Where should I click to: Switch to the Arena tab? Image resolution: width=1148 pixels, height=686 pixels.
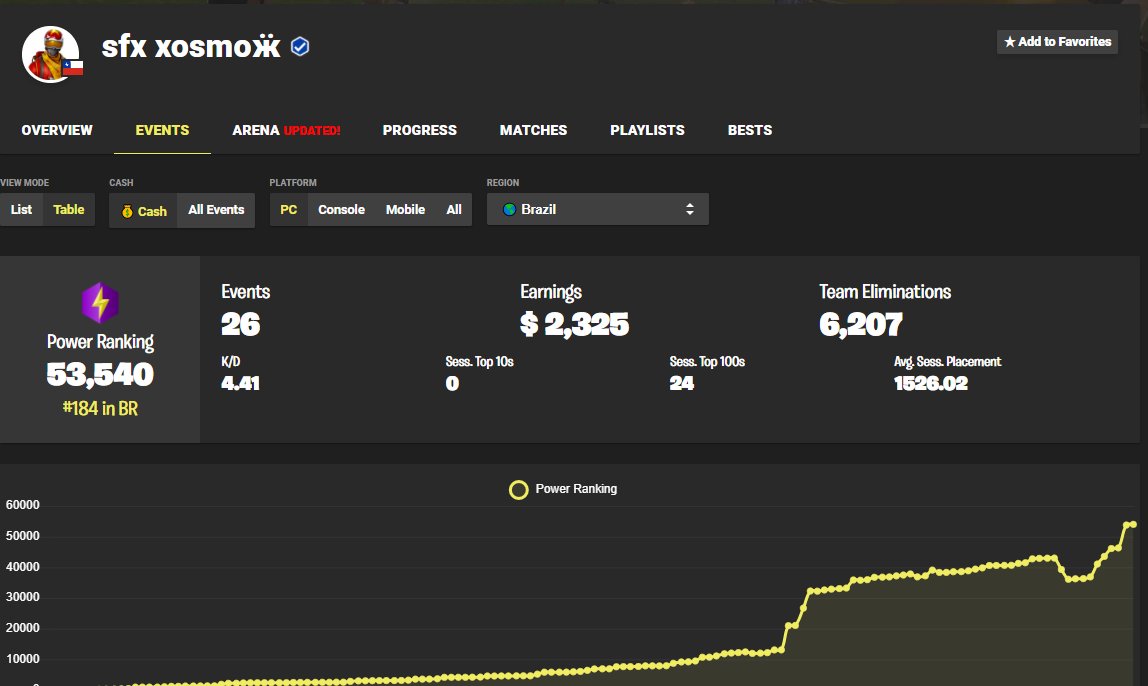[286, 130]
